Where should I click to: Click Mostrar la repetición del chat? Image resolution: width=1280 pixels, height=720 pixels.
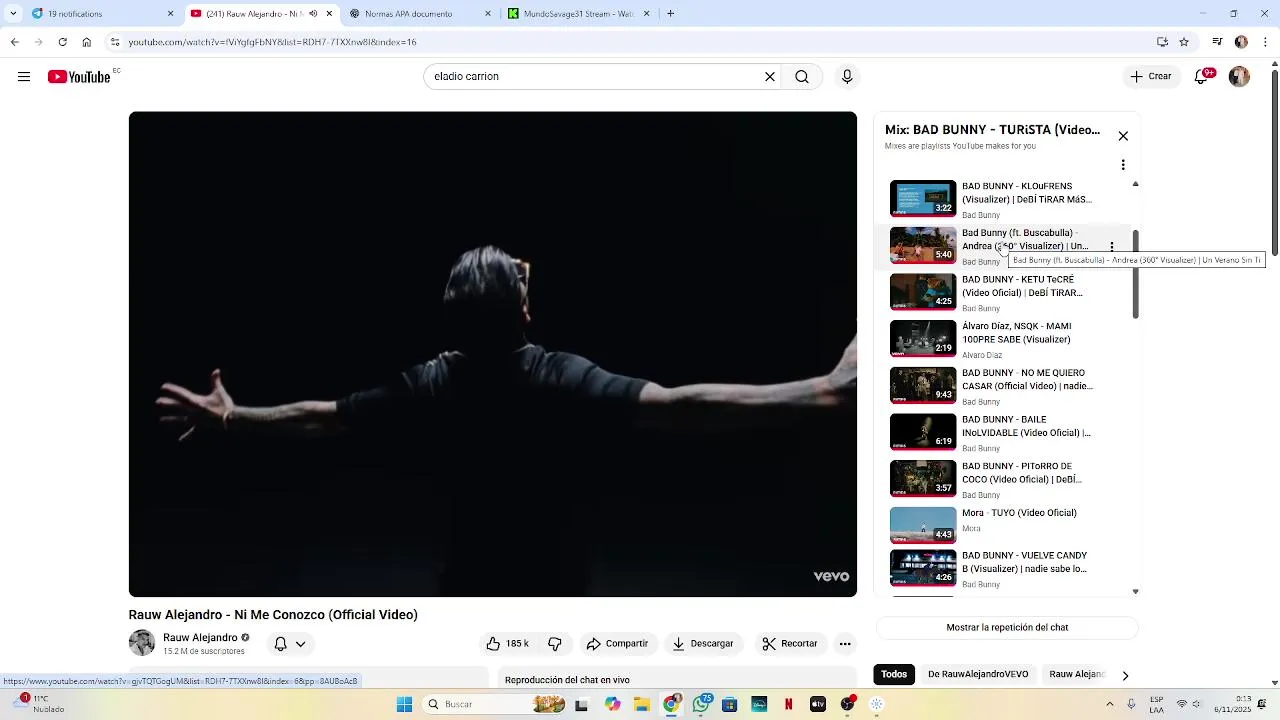coord(1007,628)
